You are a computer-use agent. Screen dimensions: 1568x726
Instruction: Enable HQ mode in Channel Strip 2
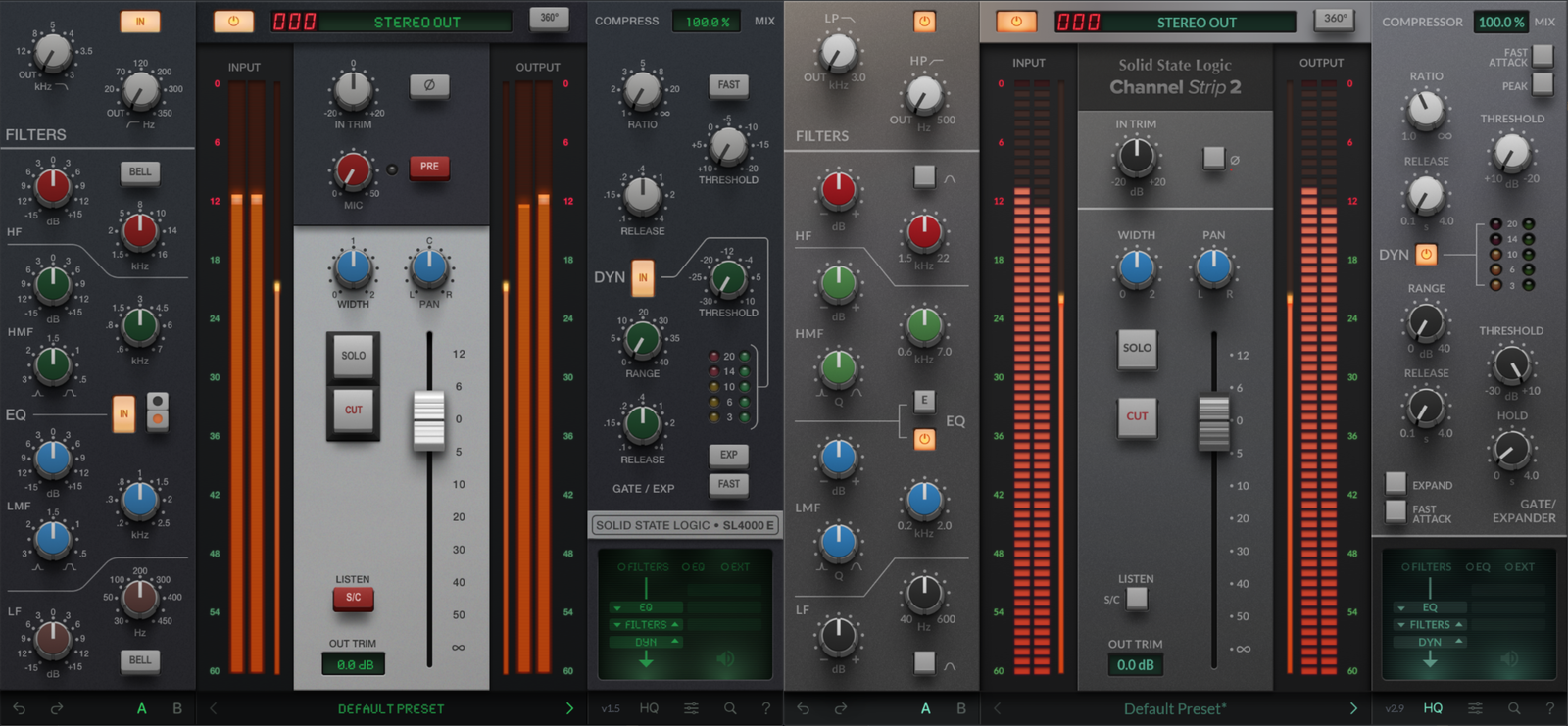pyautogui.click(x=1433, y=708)
